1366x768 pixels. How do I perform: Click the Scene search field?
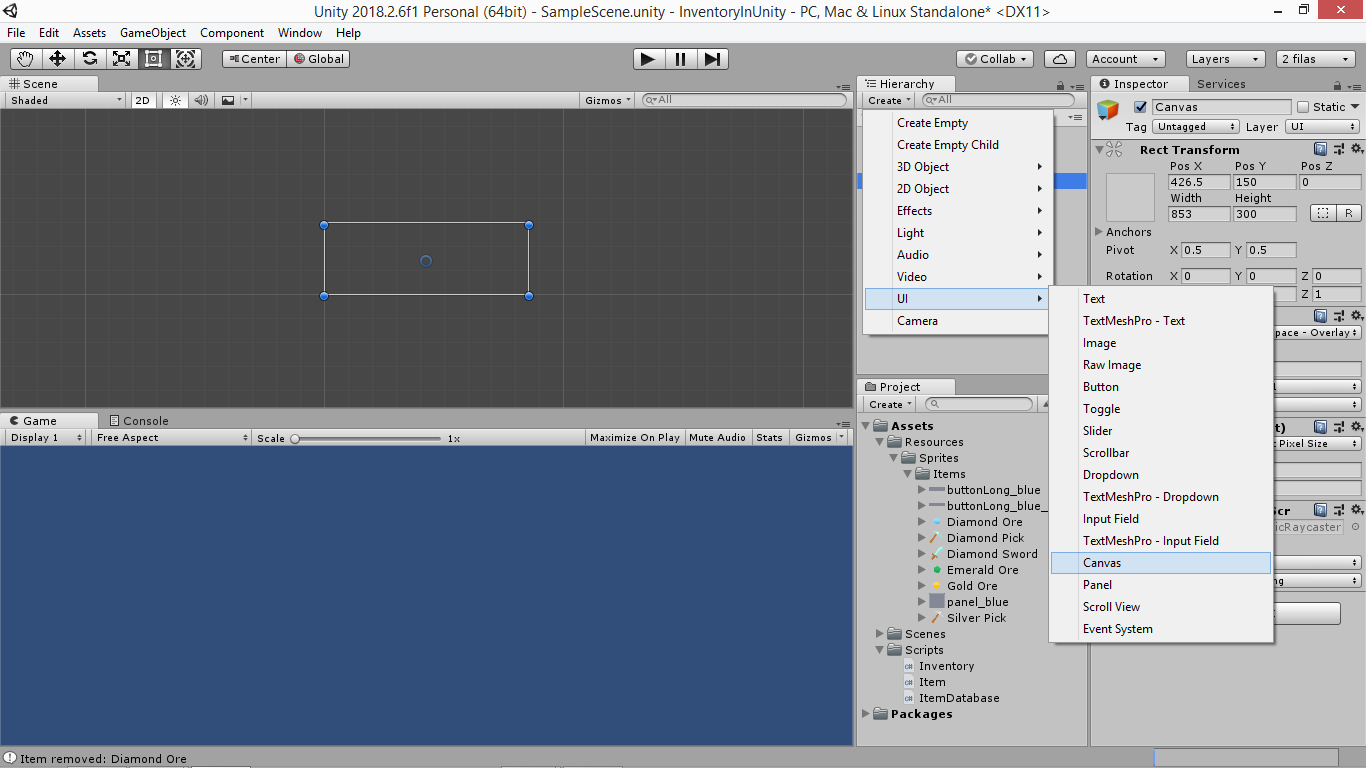point(744,100)
